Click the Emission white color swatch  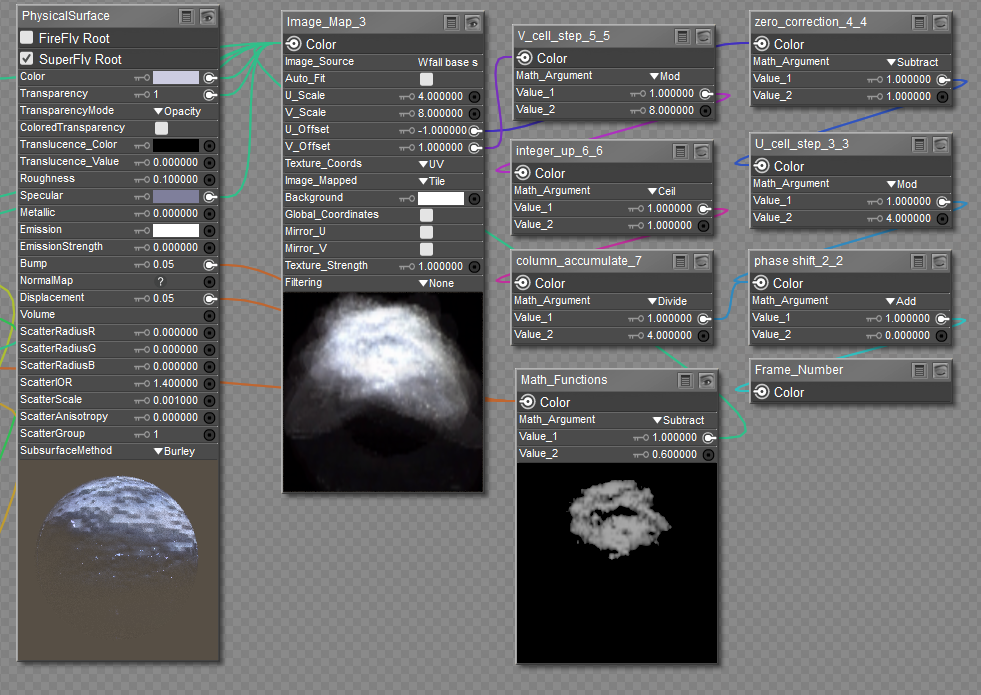176,230
